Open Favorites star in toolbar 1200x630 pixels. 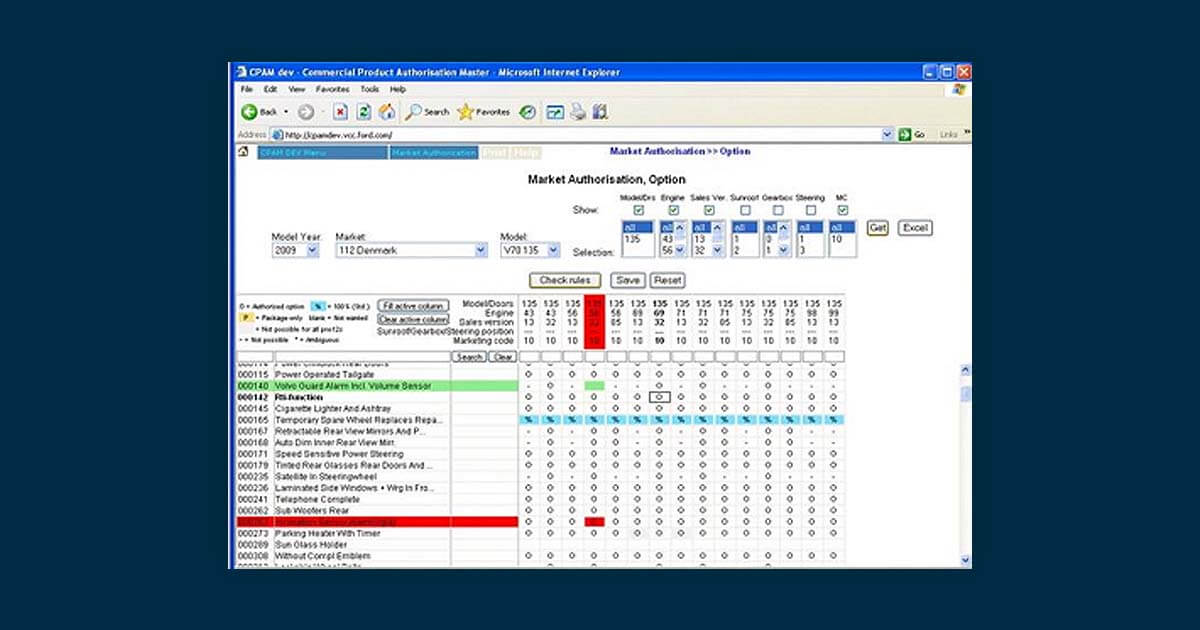(484, 112)
